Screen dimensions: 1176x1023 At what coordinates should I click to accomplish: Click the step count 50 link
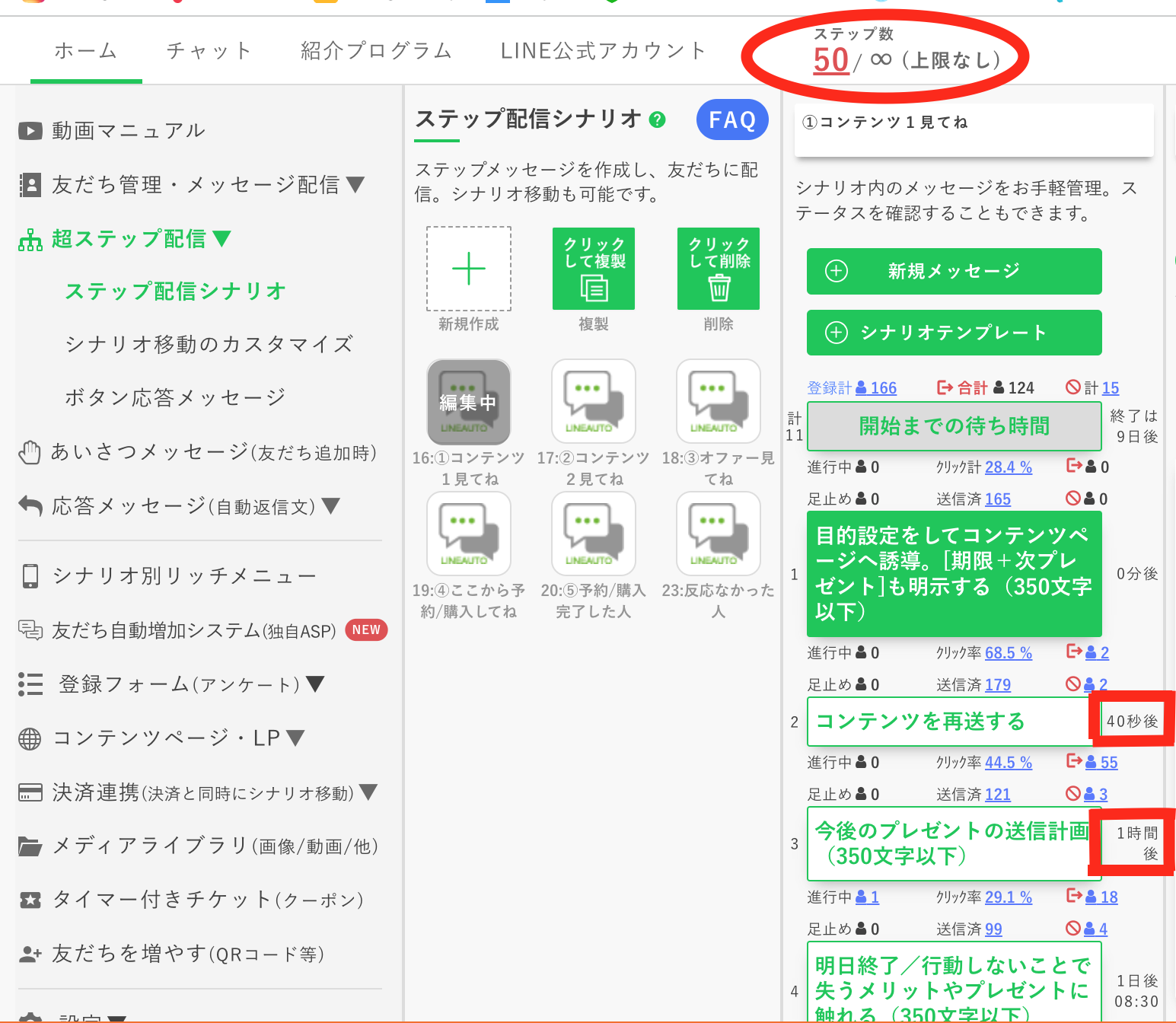pos(830,60)
